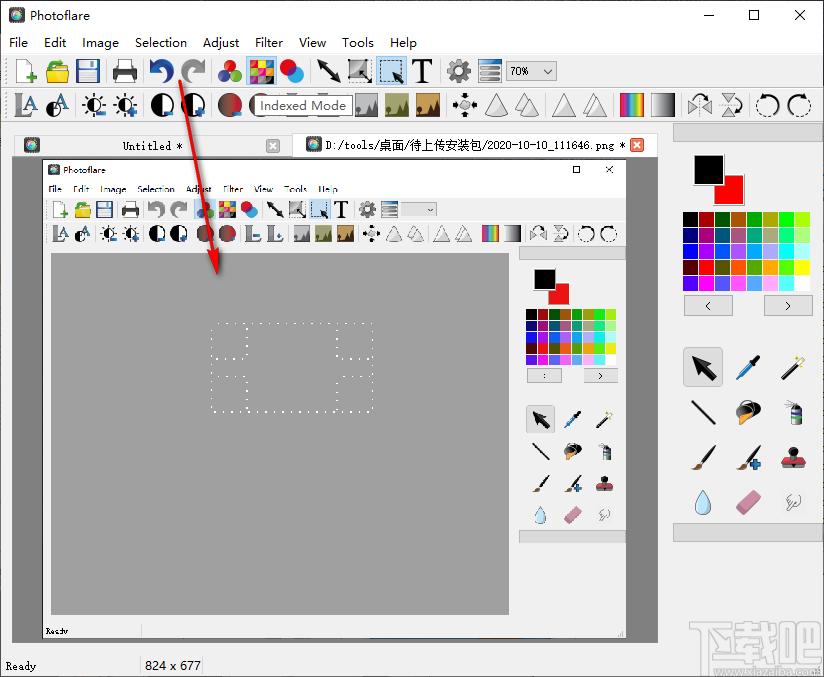Select the paint bucket tool
The height and width of the screenshot is (677, 824).
[748, 412]
